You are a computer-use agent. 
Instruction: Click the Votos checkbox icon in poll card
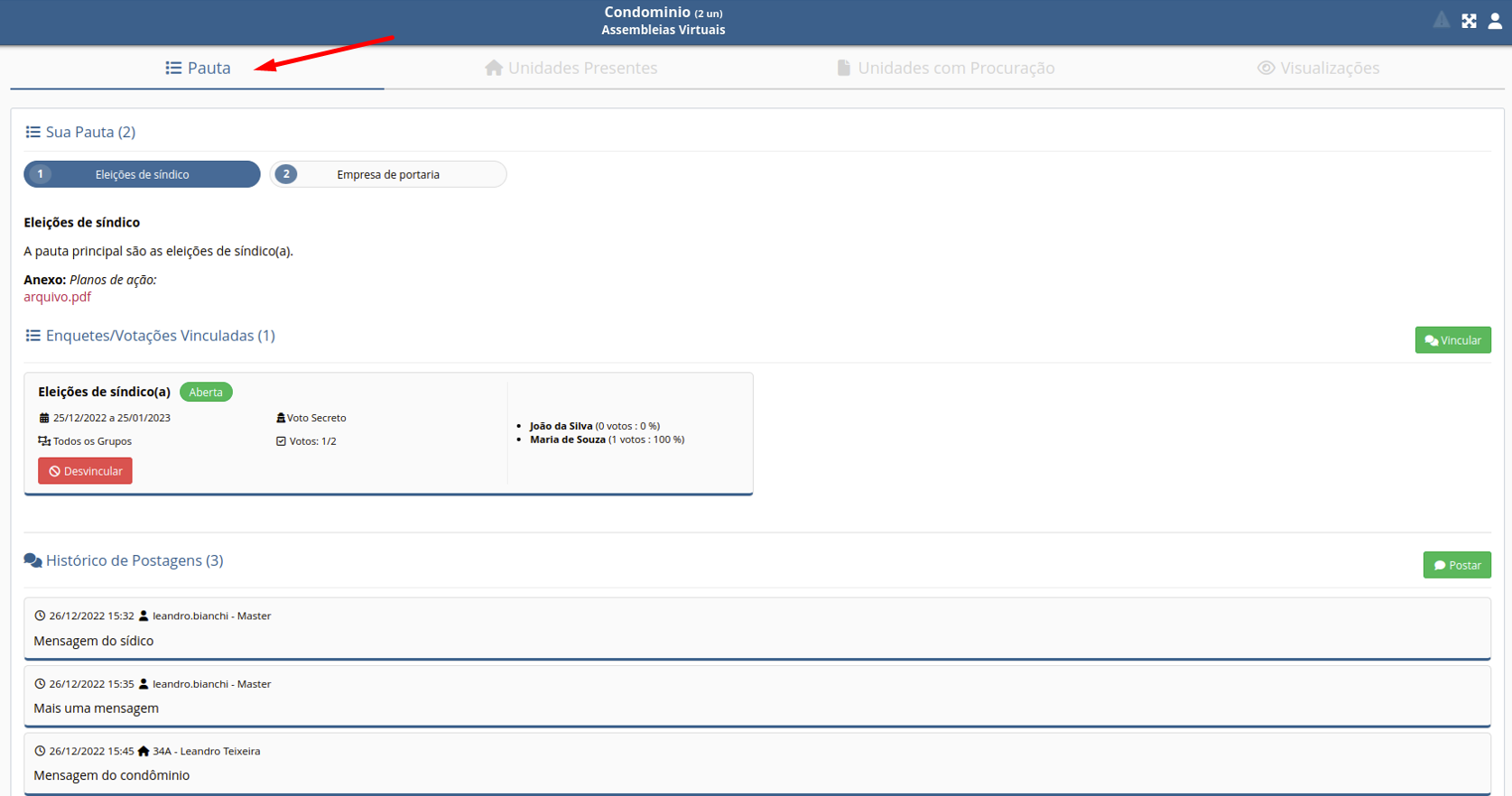[x=281, y=441]
